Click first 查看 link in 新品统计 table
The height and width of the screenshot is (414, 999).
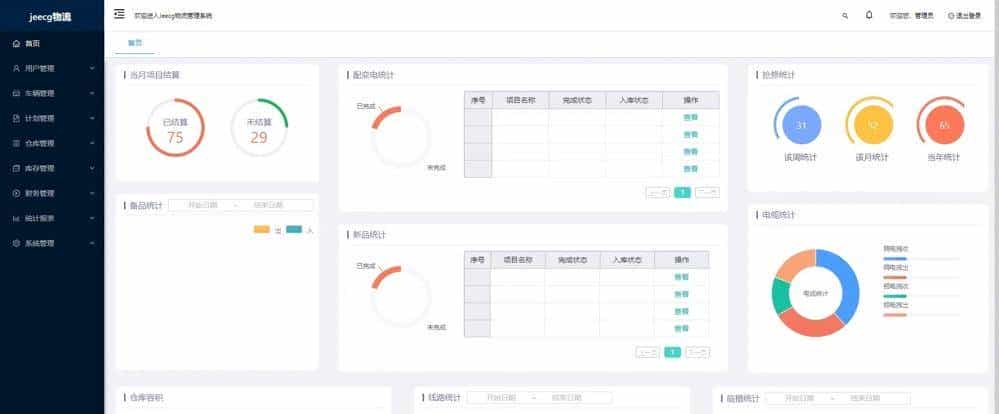682,277
